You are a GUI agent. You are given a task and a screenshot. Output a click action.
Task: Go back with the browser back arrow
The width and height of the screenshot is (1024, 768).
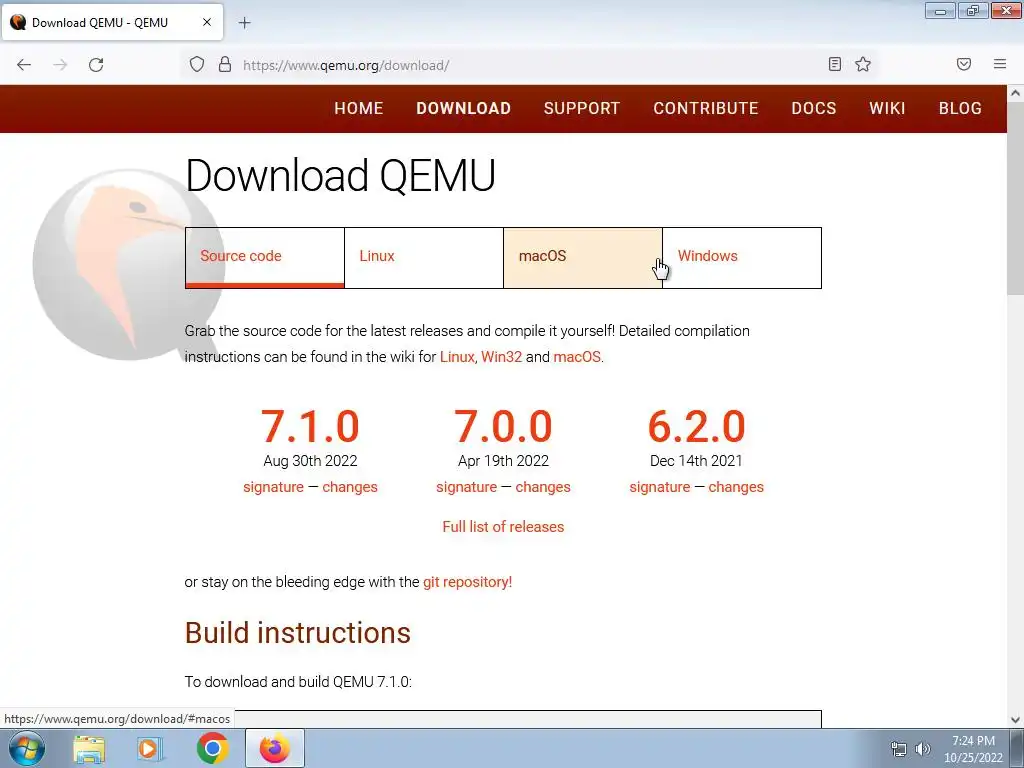tap(24, 65)
